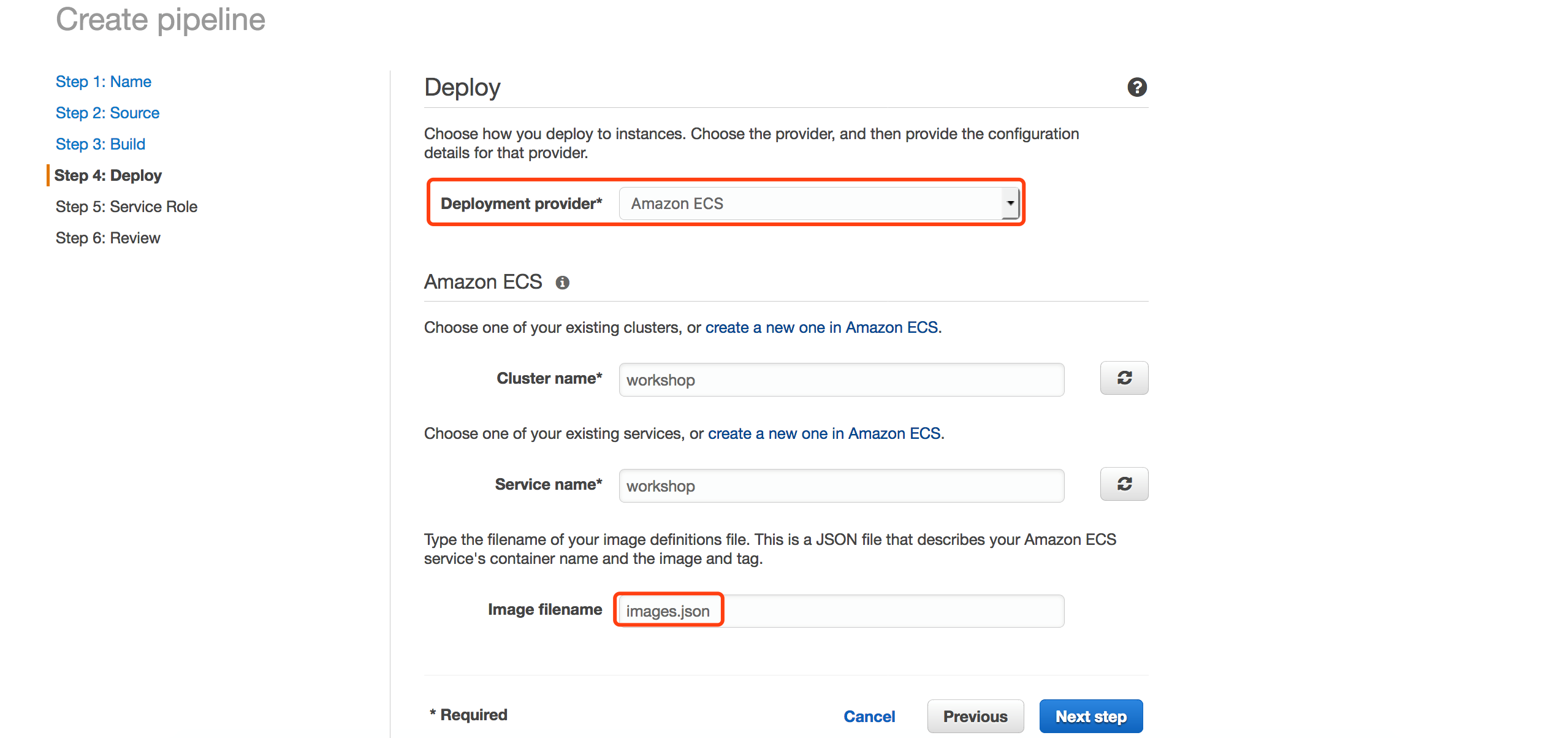The height and width of the screenshot is (738, 1568).
Task: Go to Step 2: Source
Action: click(x=107, y=113)
